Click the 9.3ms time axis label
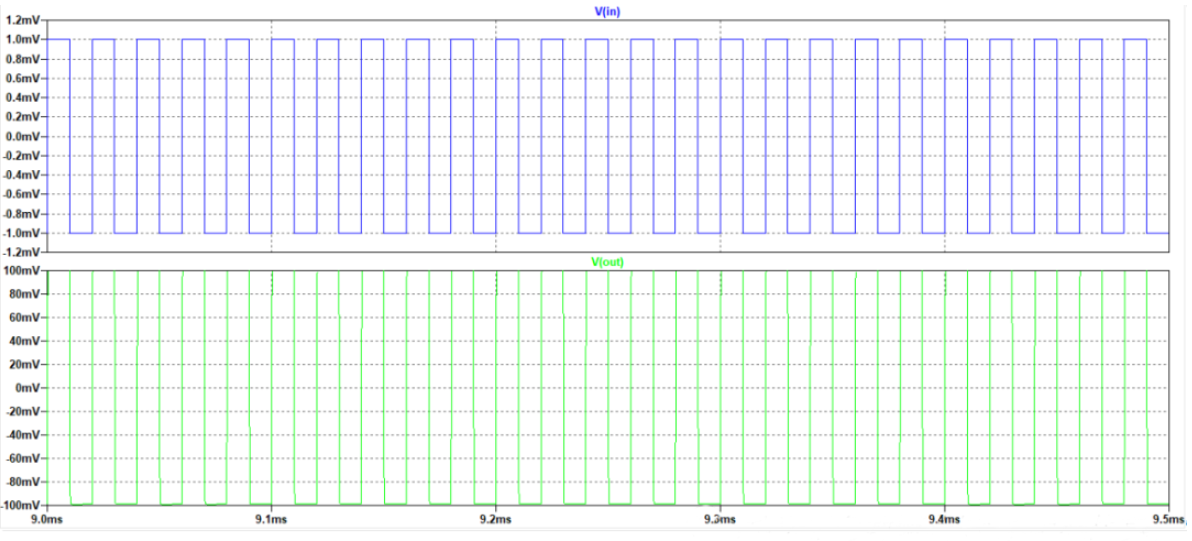The height and width of the screenshot is (541, 1192). click(x=720, y=520)
